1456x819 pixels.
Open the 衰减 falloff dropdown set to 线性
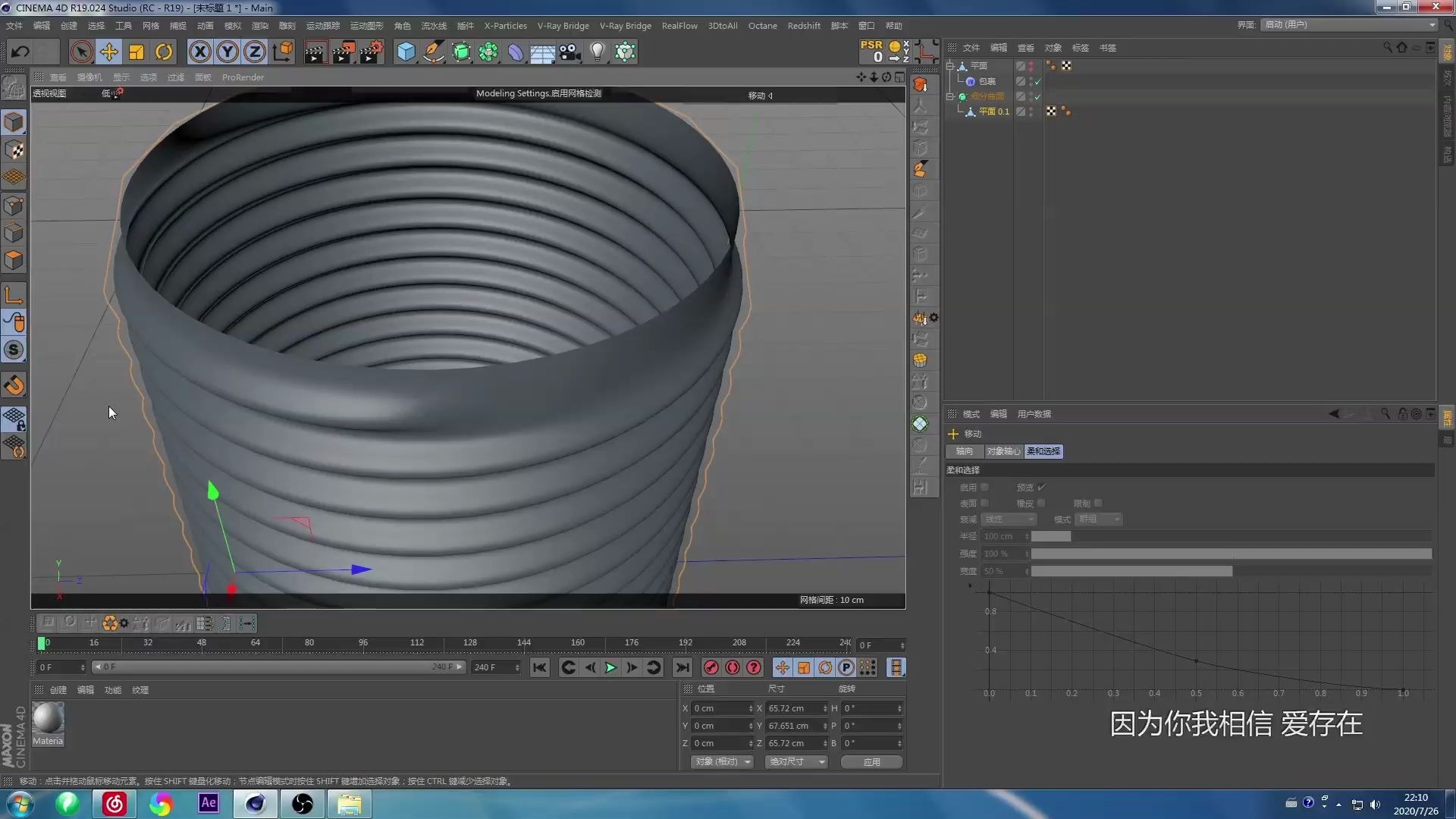[x=1009, y=519]
